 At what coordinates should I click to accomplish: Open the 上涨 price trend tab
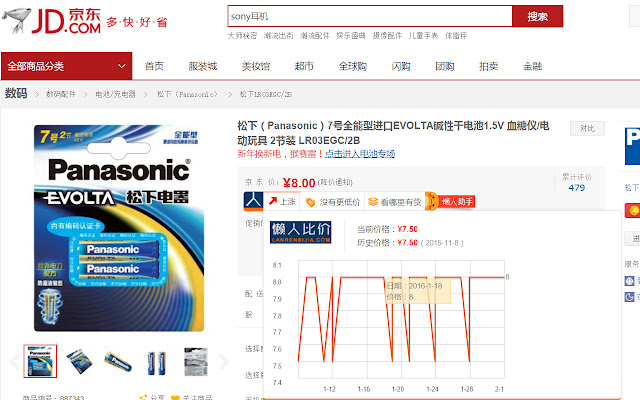(x=282, y=202)
